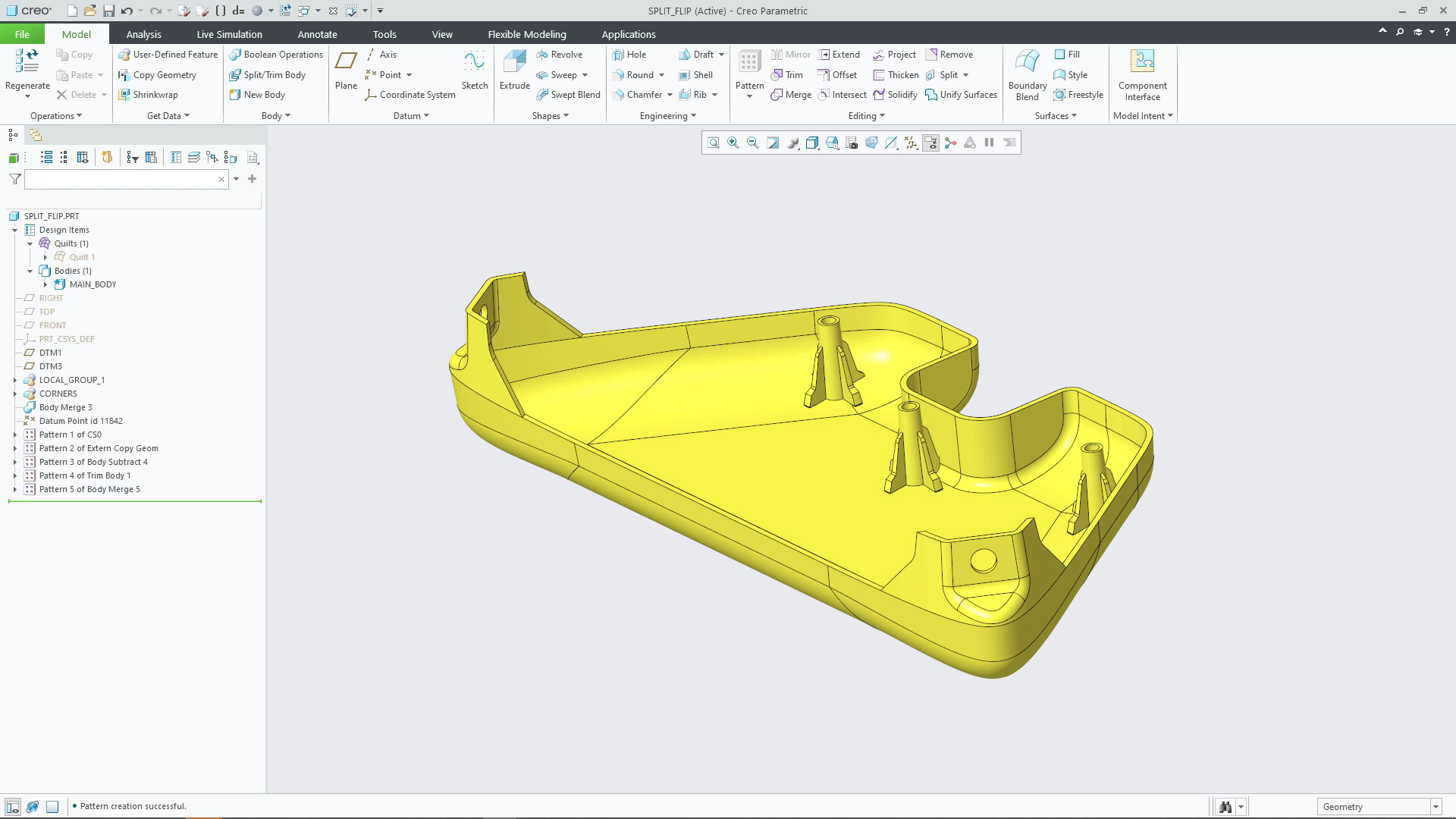The image size is (1456, 819).
Task: Expand the LOCAL_GROUP_1 tree node
Action: click(14, 380)
